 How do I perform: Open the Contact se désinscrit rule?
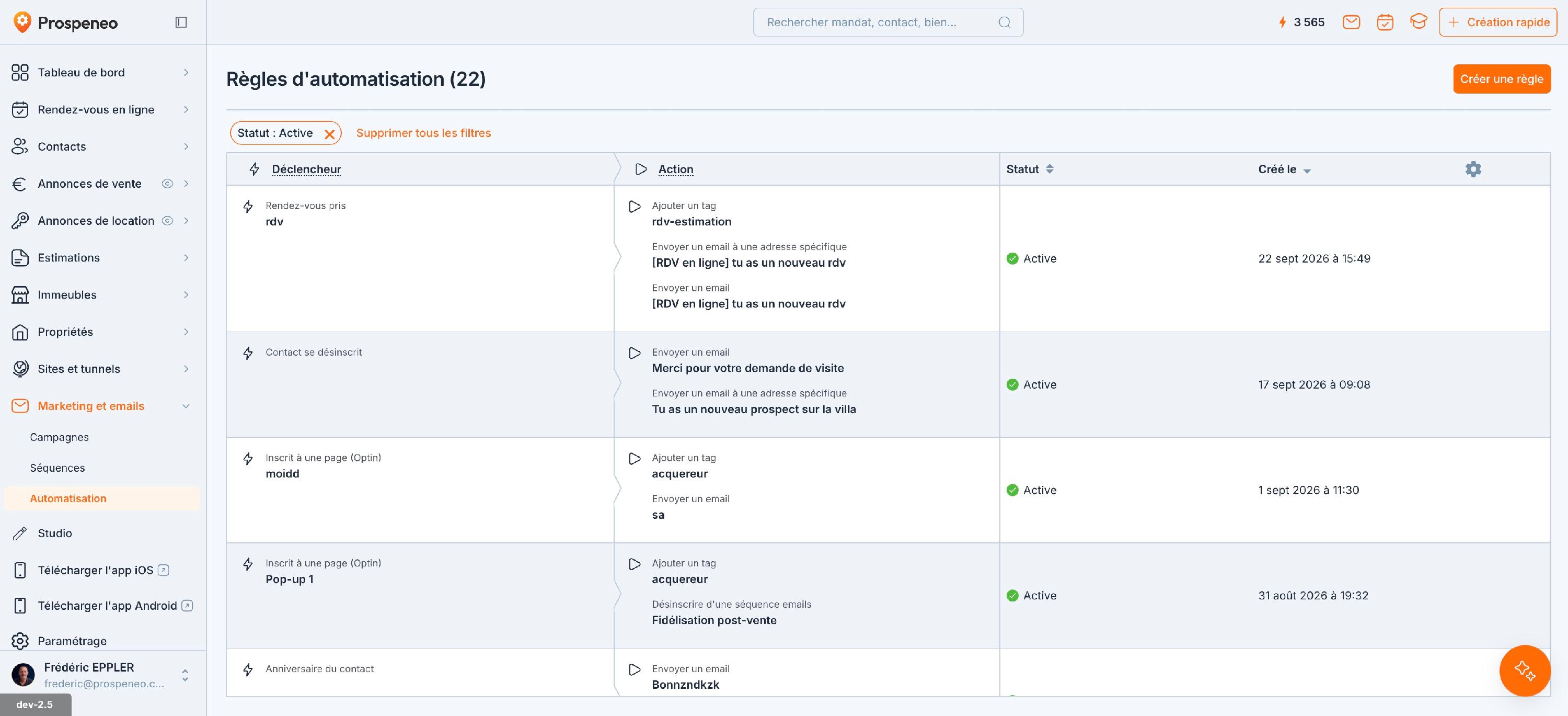coord(888,385)
